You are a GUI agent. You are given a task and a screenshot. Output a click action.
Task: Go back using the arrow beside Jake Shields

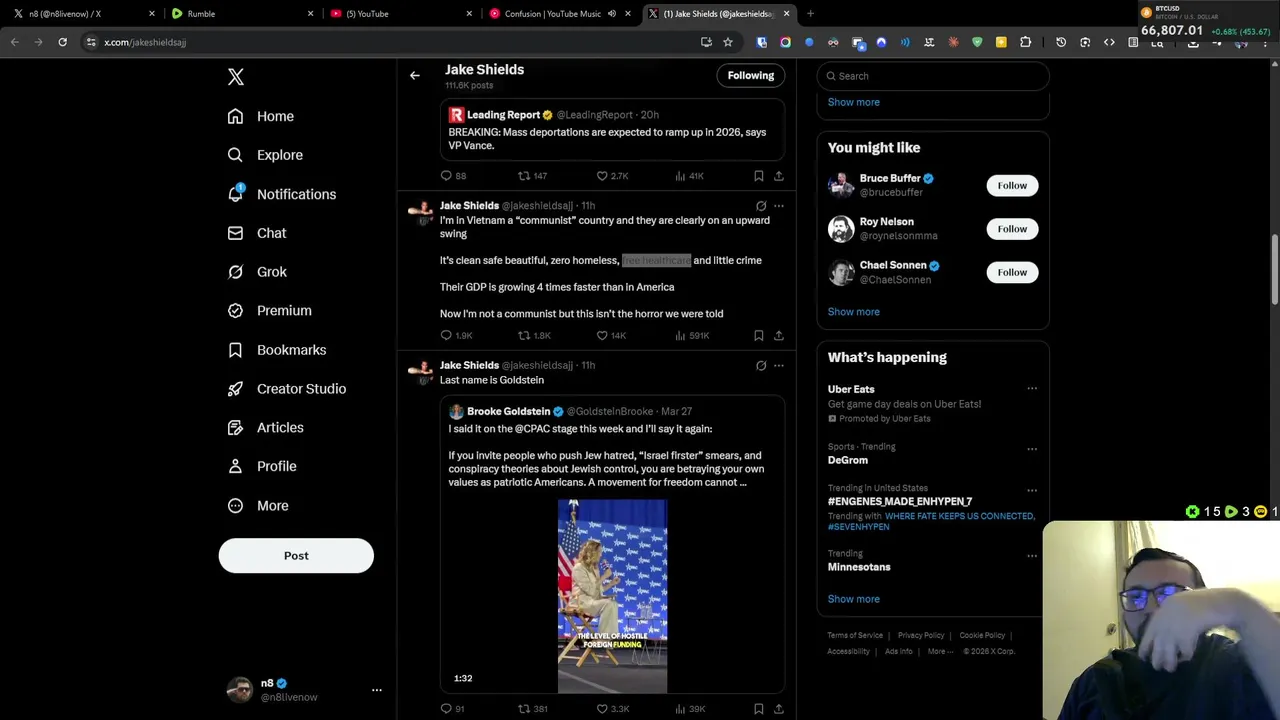(x=414, y=75)
